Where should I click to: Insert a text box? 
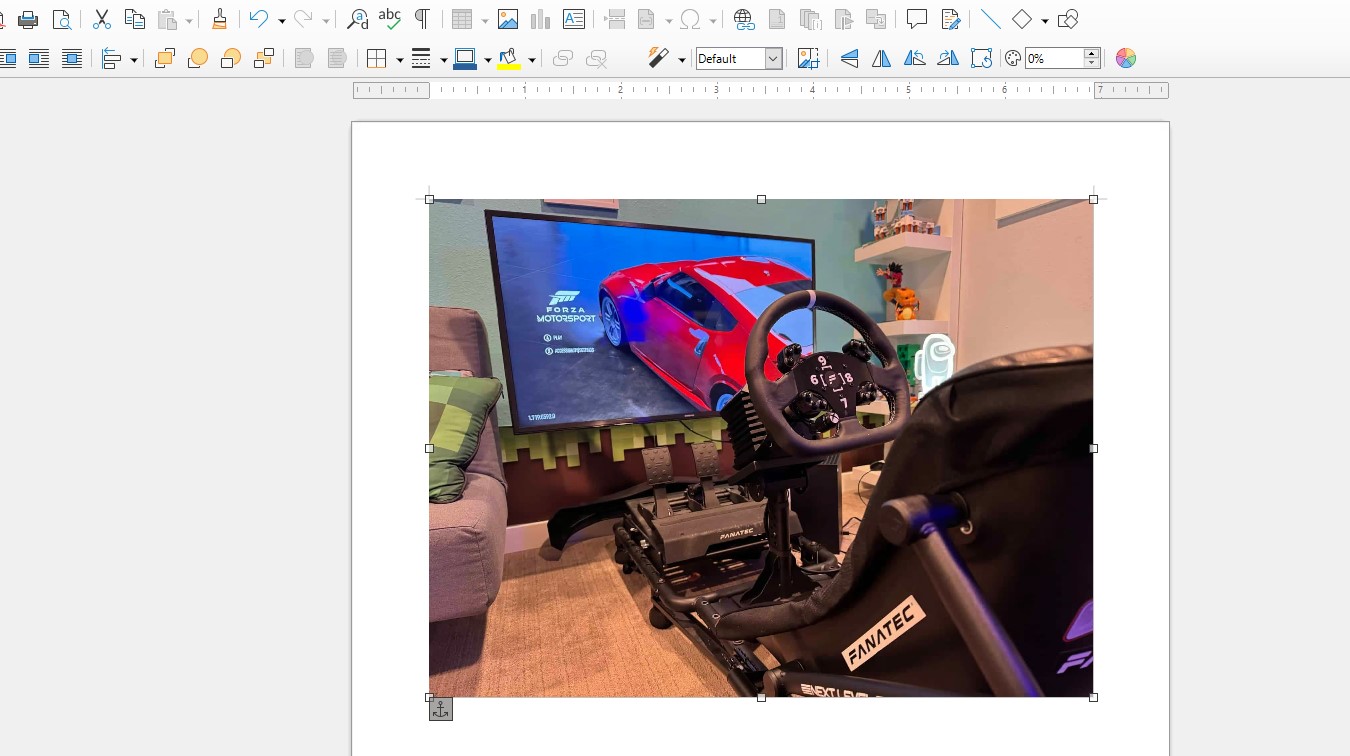point(574,19)
